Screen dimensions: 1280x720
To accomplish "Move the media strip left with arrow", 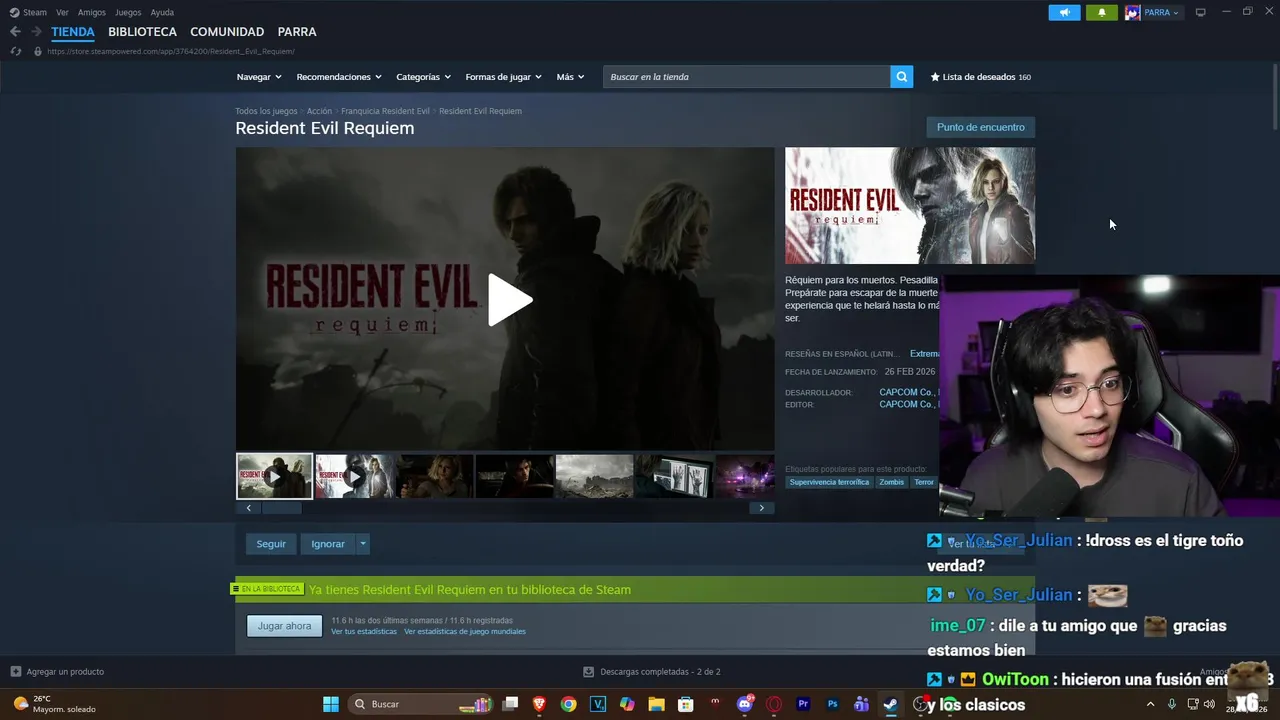I will pos(248,508).
